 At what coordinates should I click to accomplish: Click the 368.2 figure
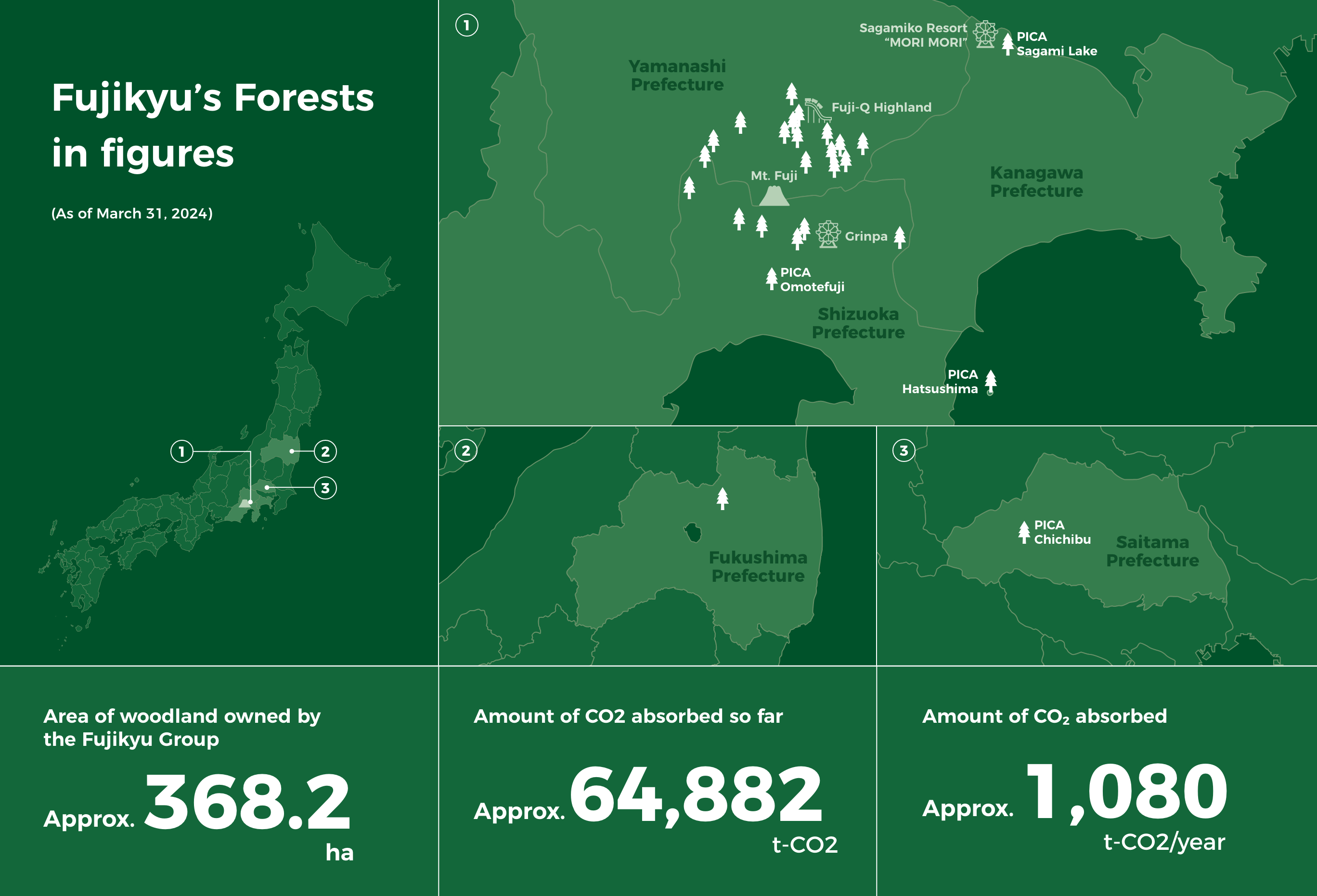click(x=247, y=801)
